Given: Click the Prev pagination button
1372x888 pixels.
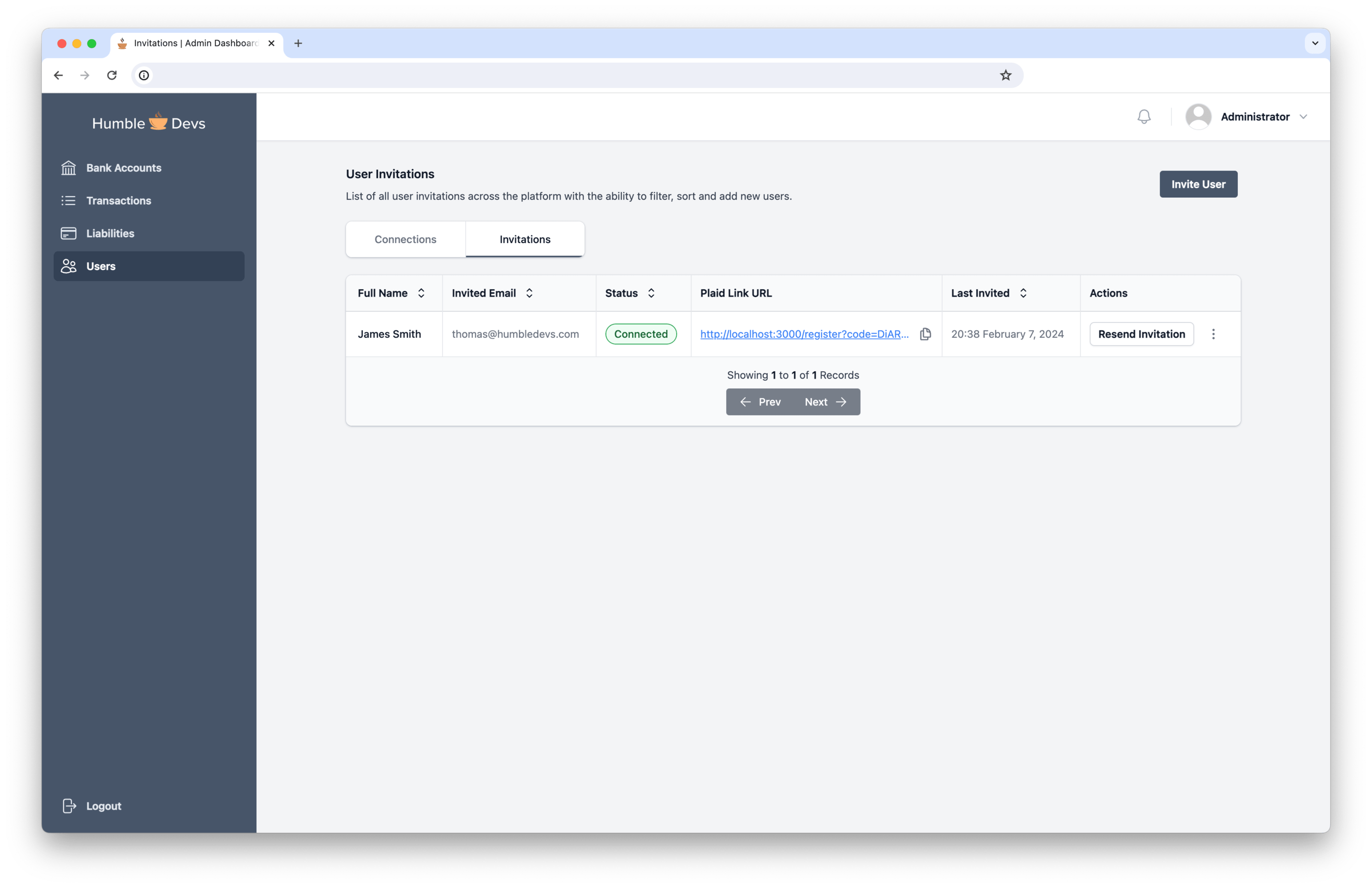Looking at the screenshot, I should click(x=760, y=402).
